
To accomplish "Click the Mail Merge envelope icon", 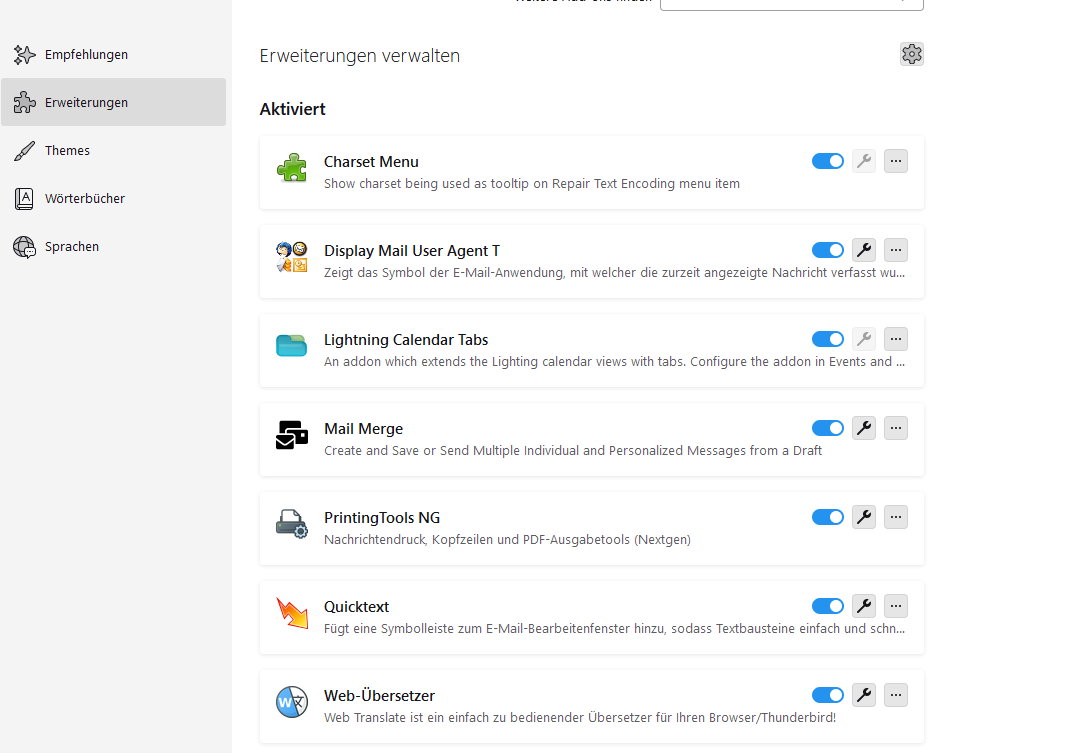I will coord(292,435).
